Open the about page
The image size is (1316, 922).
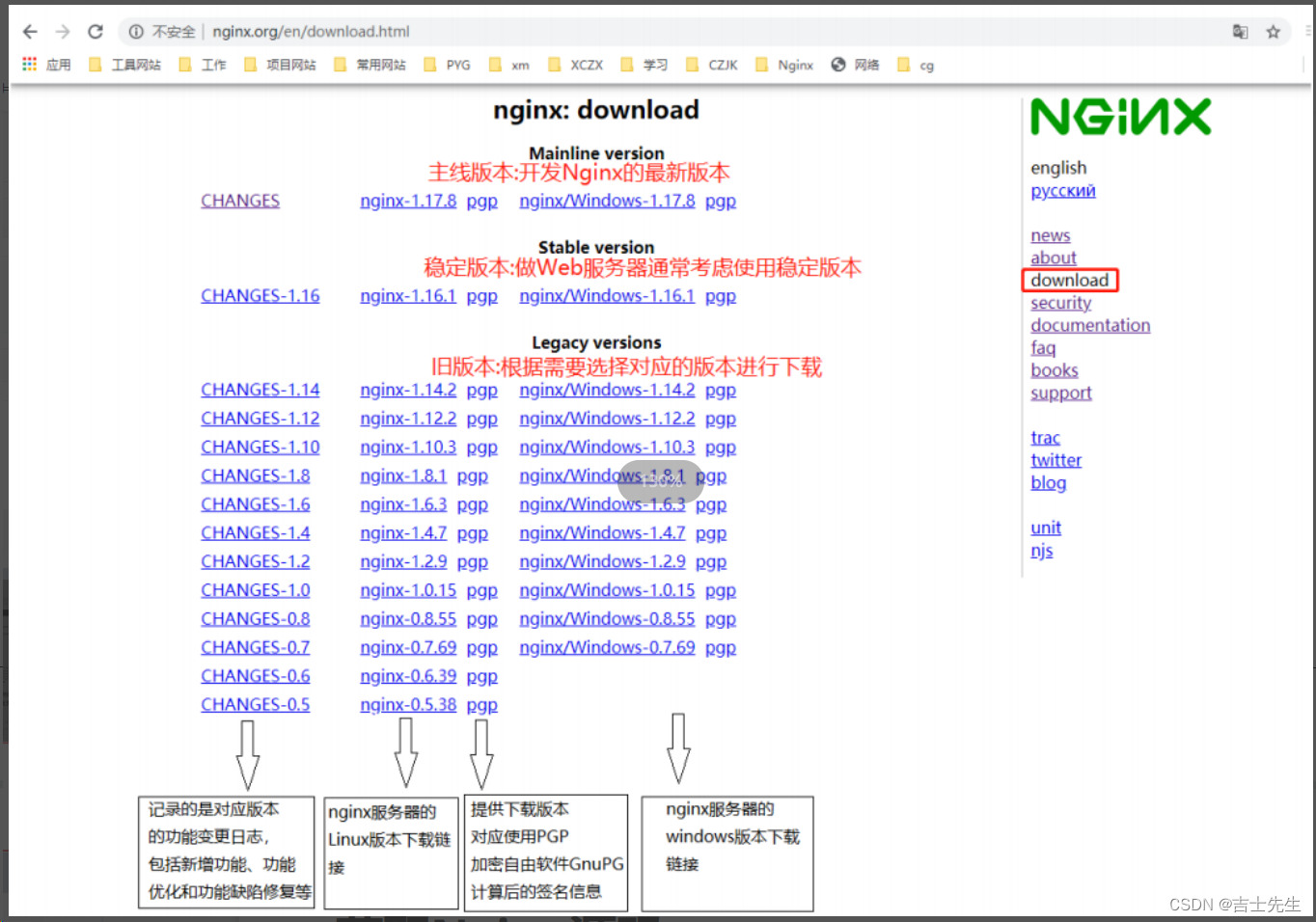click(x=1054, y=258)
